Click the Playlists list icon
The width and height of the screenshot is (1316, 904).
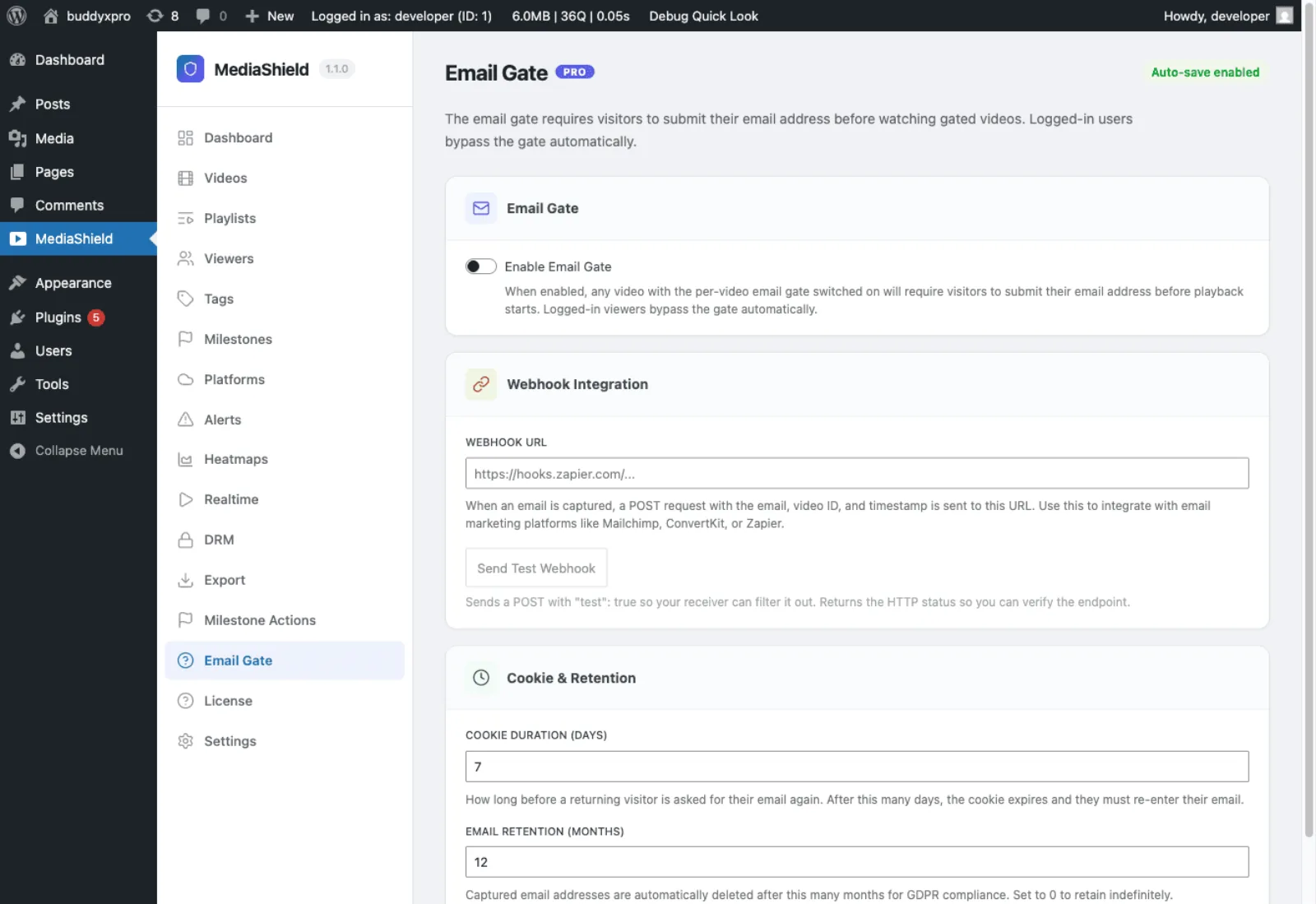(x=186, y=219)
